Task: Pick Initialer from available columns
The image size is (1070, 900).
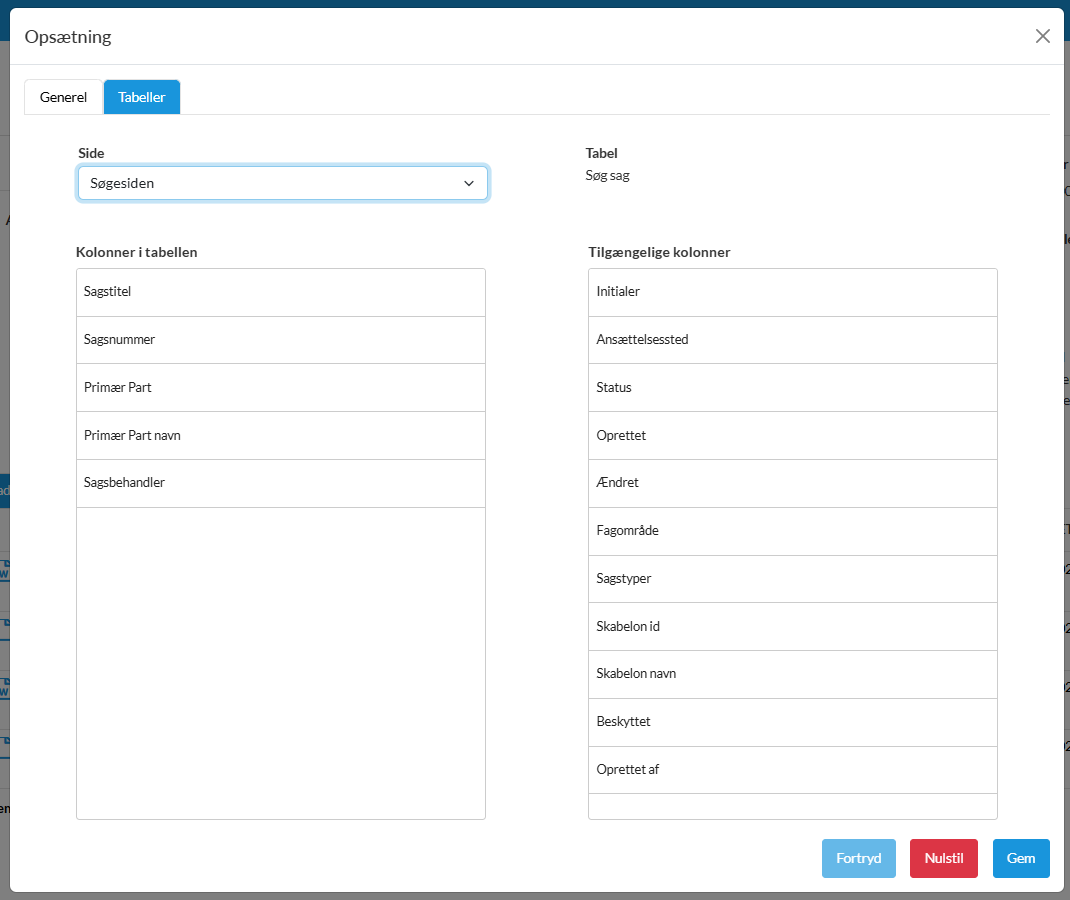Action: [x=792, y=292]
